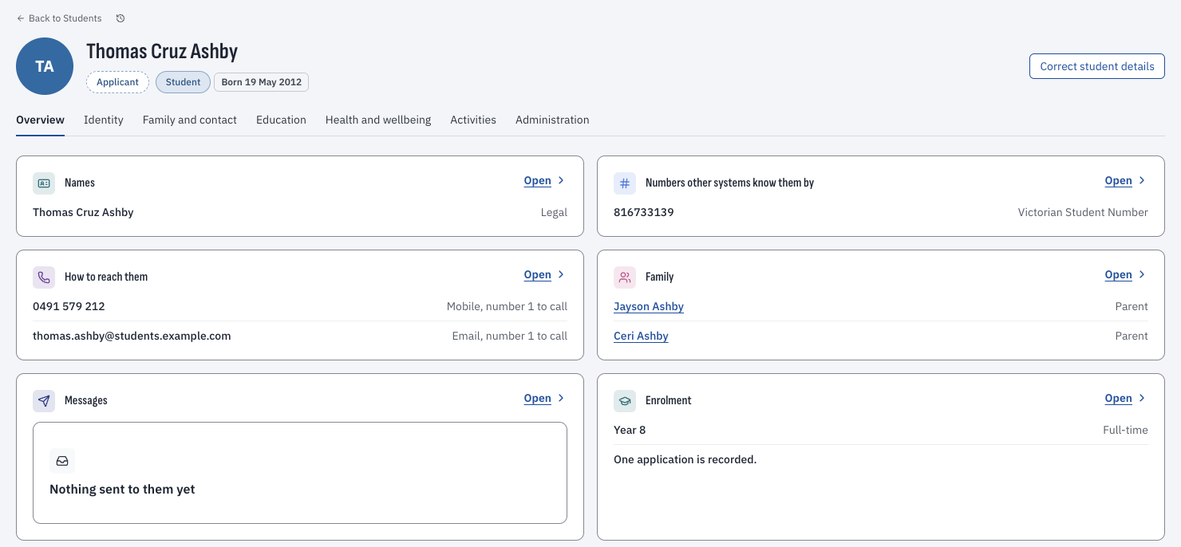Viewport: 1181px width, 547px height.
Task: Click the Enrolment graduation cap icon
Action: (624, 401)
